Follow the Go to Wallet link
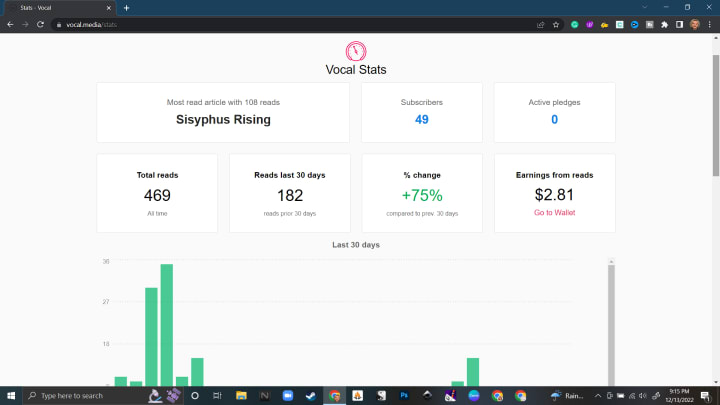 554,213
